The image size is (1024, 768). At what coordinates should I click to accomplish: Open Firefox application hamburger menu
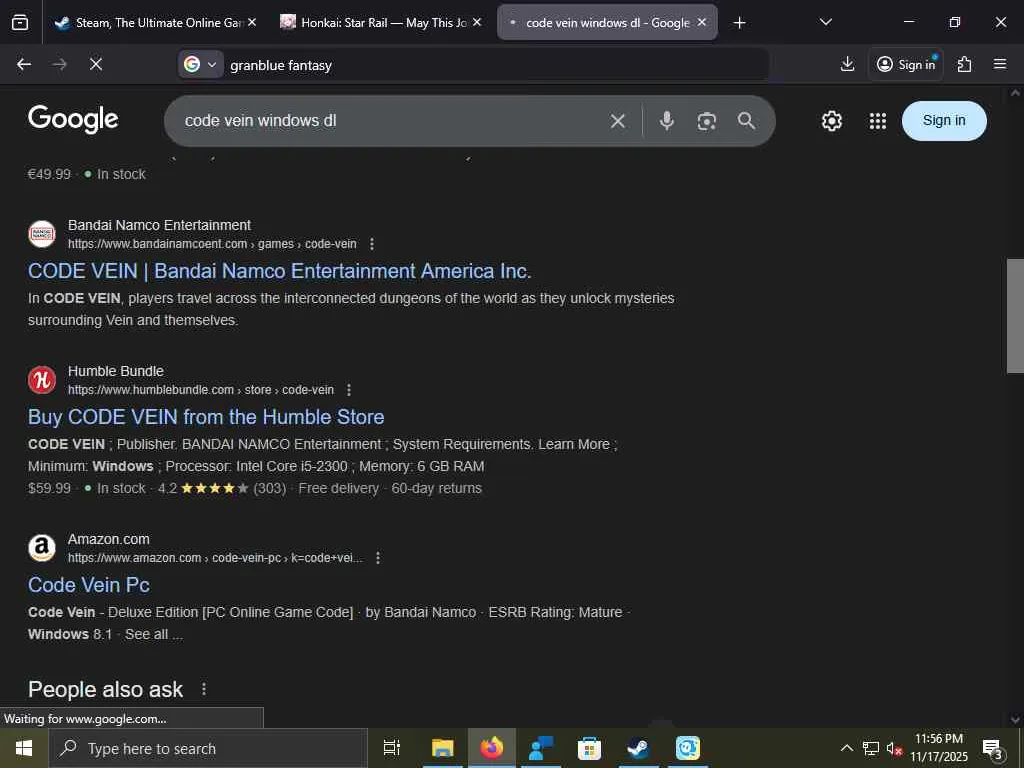tap(1000, 64)
